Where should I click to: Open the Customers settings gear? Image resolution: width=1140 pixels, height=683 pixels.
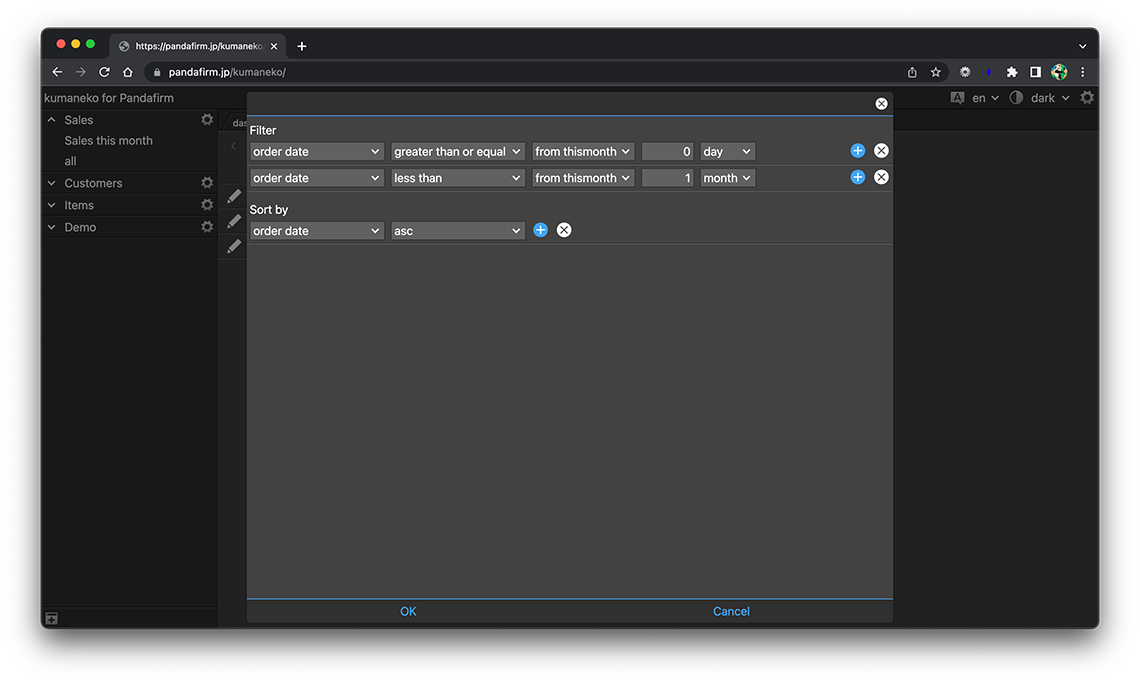click(207, 183)
